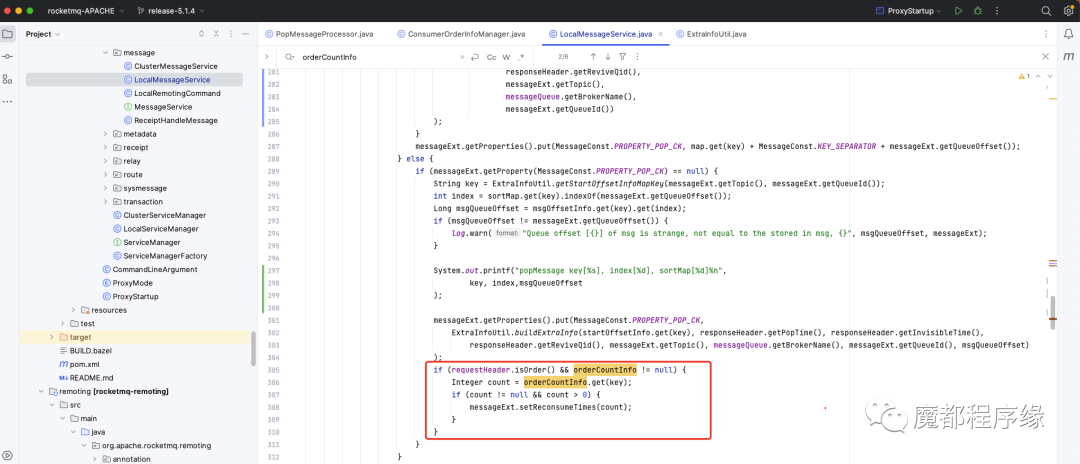This screenshot has width=1080, height=464.
Task: Open the Commit tool window icon
Action: [x=8, y=56]
